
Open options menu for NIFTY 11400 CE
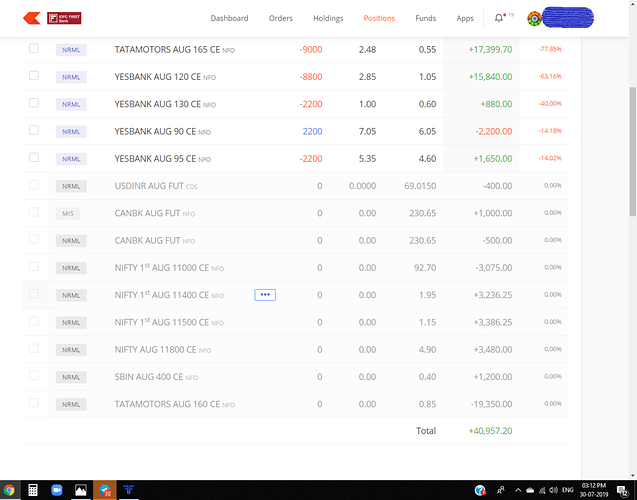pos(265,295)
